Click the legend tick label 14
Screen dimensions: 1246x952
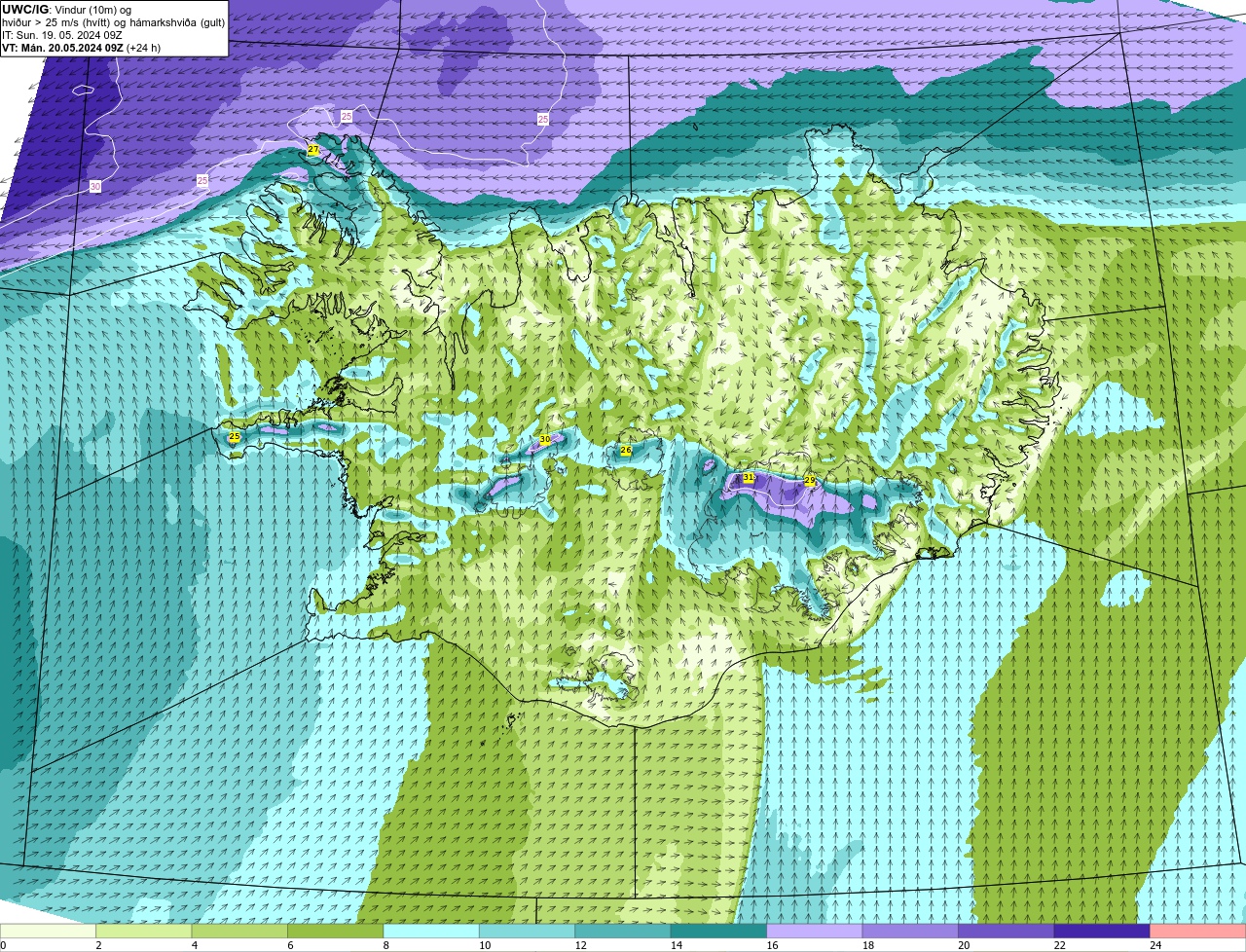[677, 945]
